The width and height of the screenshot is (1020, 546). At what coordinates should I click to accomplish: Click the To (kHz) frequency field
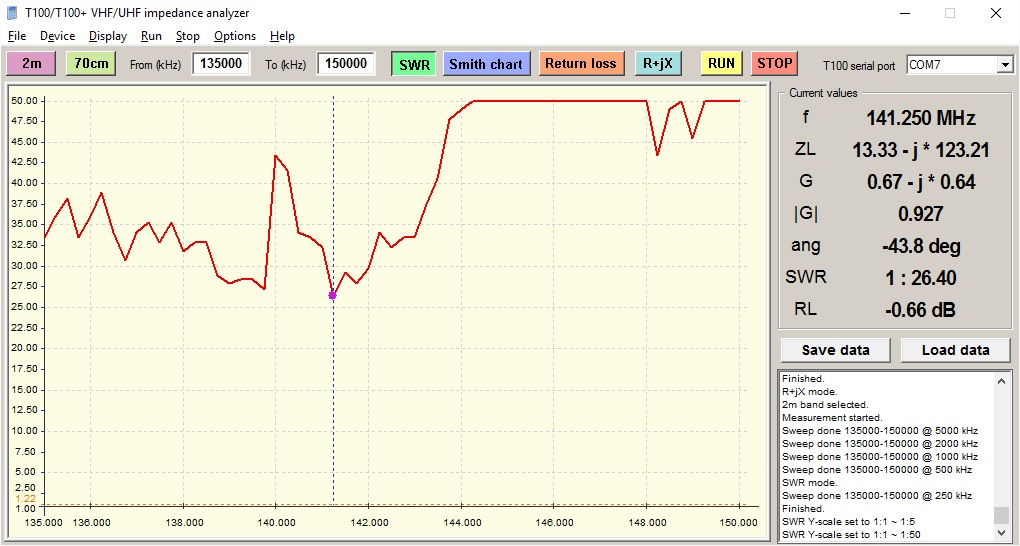[346, 64]
